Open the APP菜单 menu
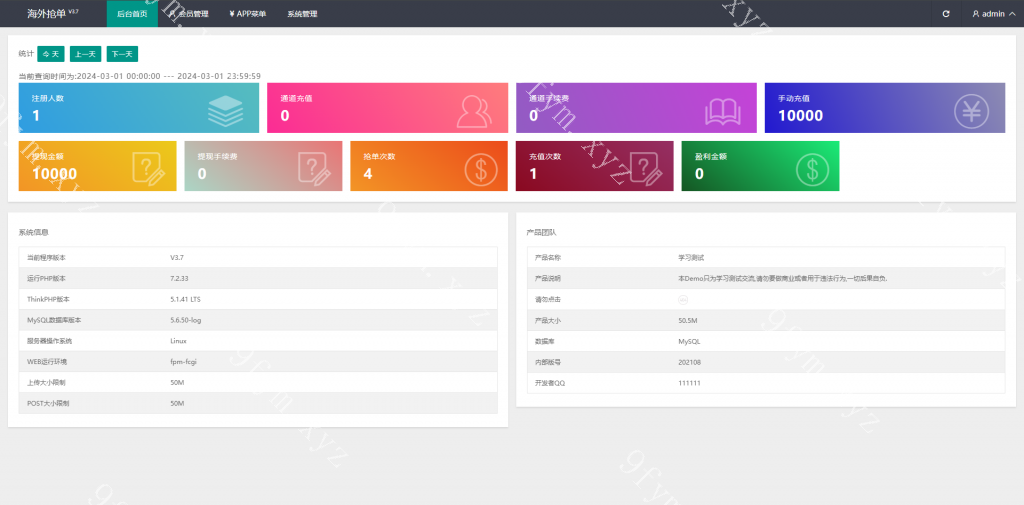The width and height of the screenshot is (1024, 505). (248, 14)
